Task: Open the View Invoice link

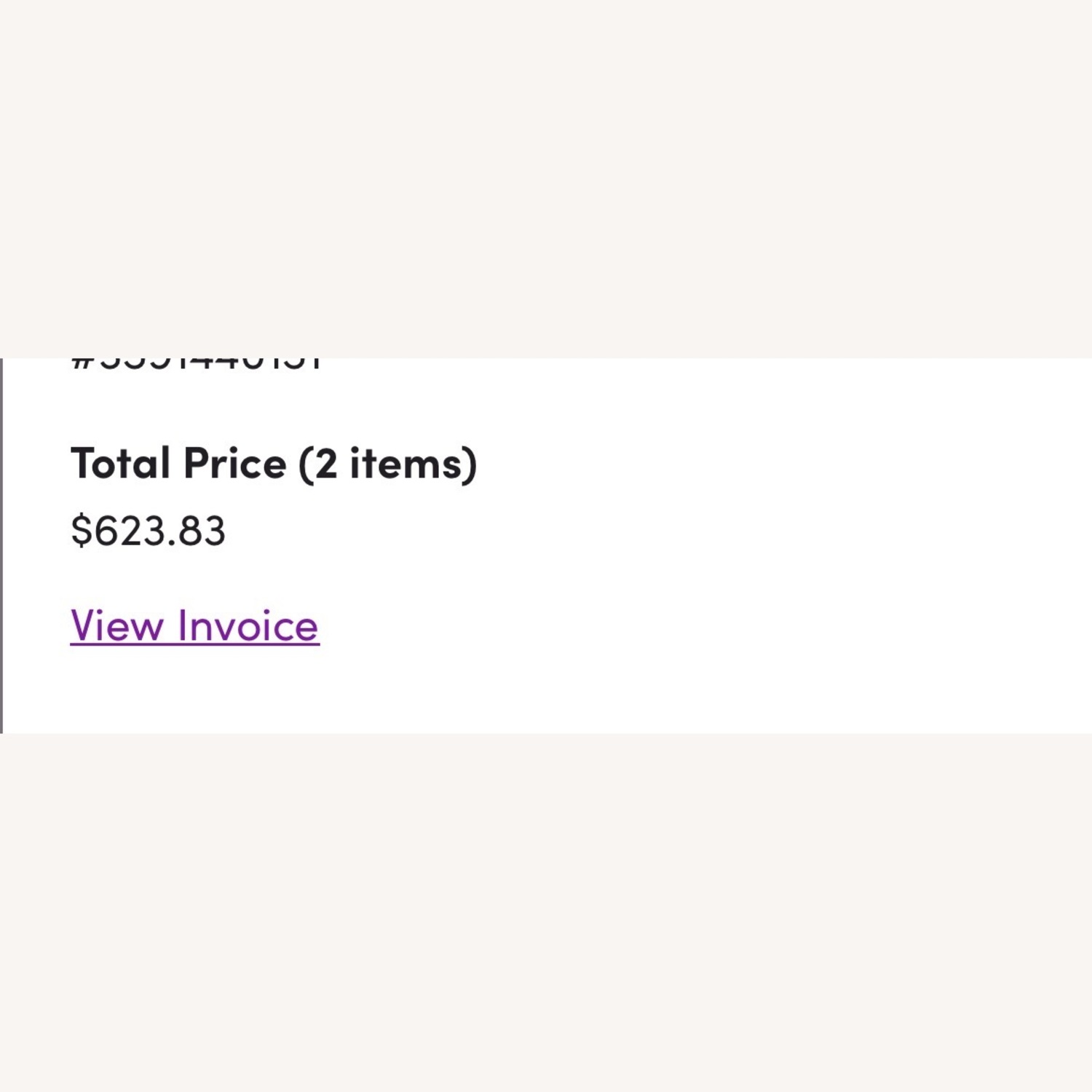Action: (194, 626)
